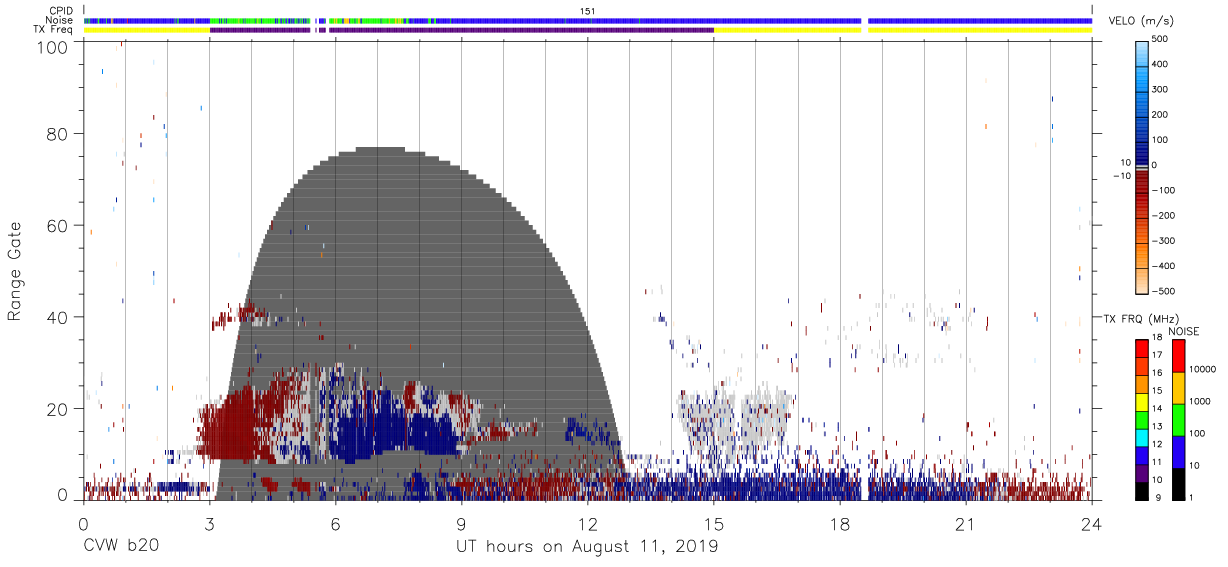
Task: Click the x-axis tick label '15'
Action: tap(713, 523)
